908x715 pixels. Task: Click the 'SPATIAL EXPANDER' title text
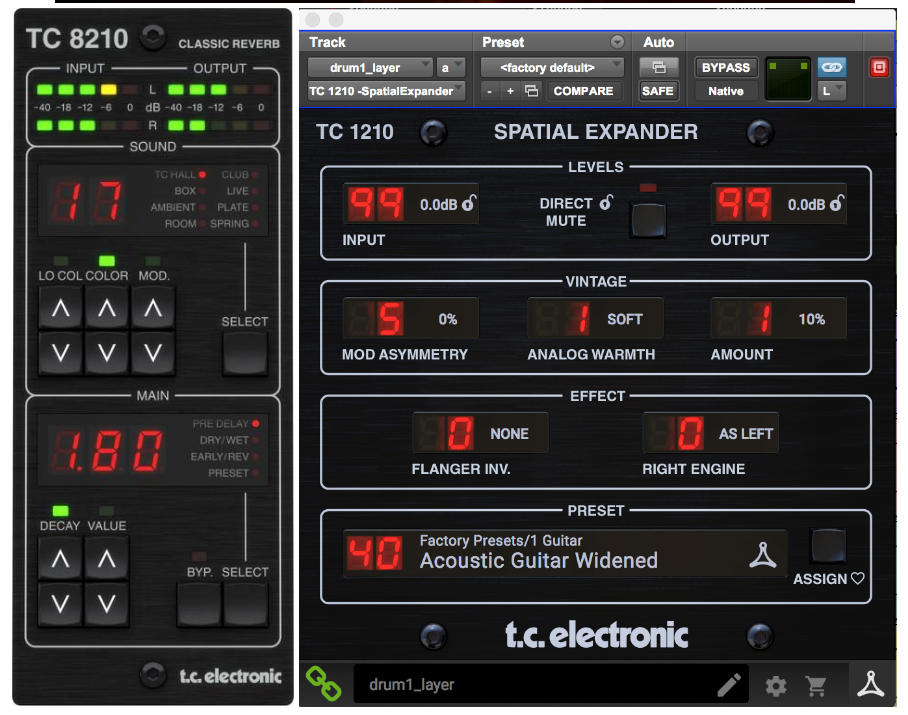click(x=595, y=132)
